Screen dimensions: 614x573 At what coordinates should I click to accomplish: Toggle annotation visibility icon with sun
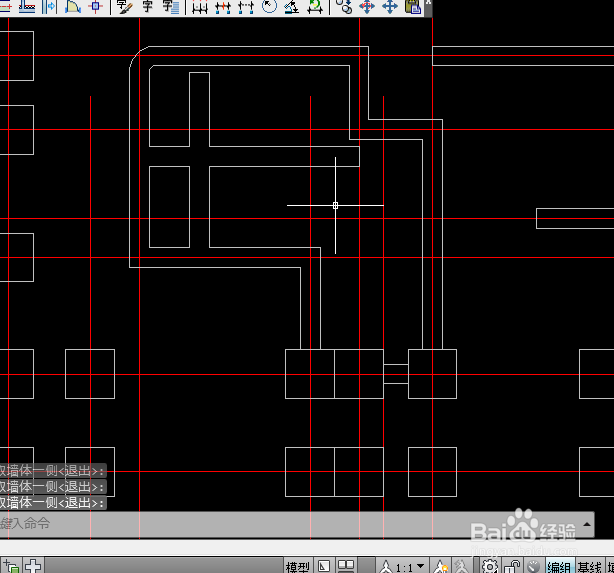coord(440,566)
